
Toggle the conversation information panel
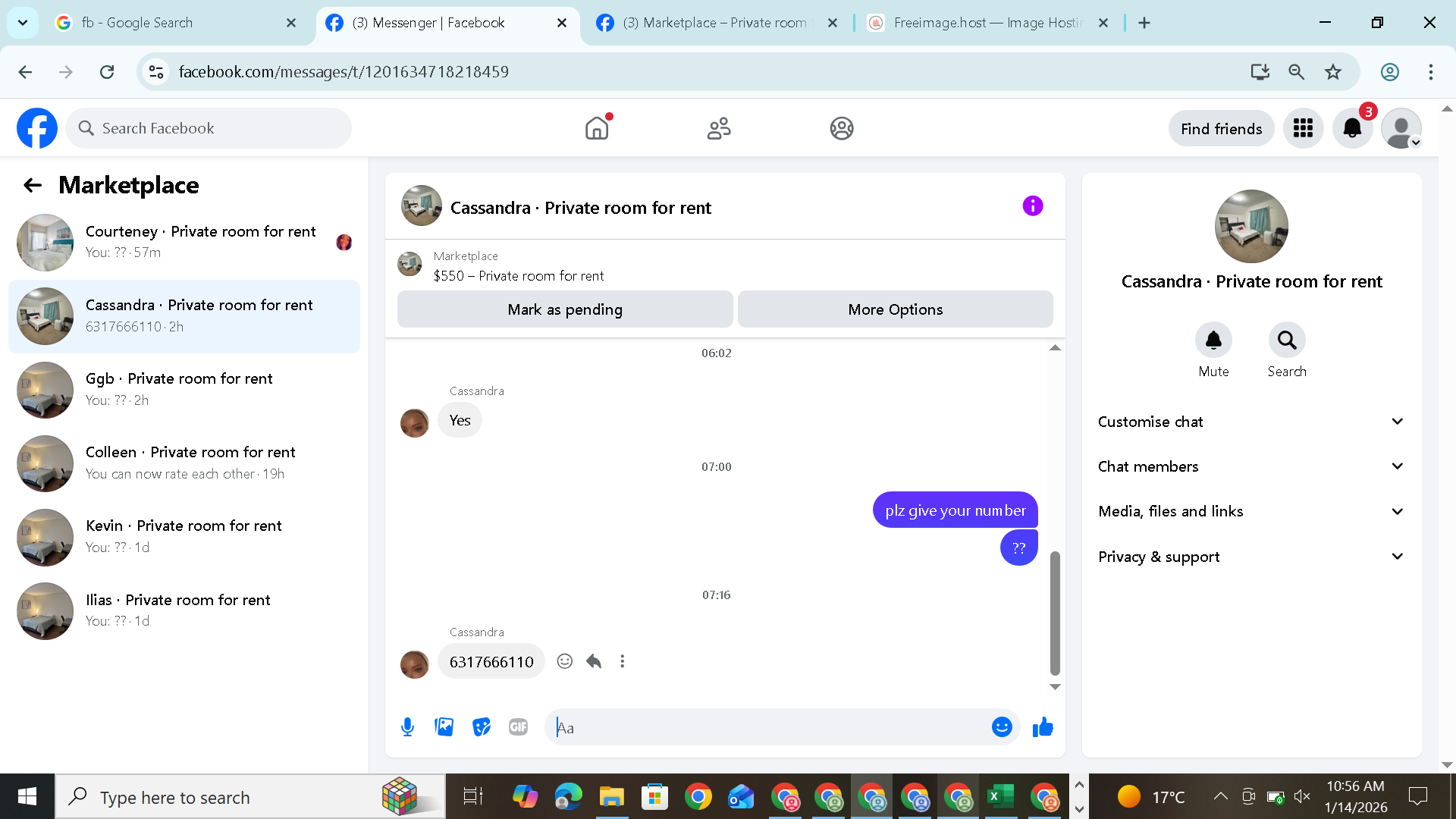[x=1033, y=206]
